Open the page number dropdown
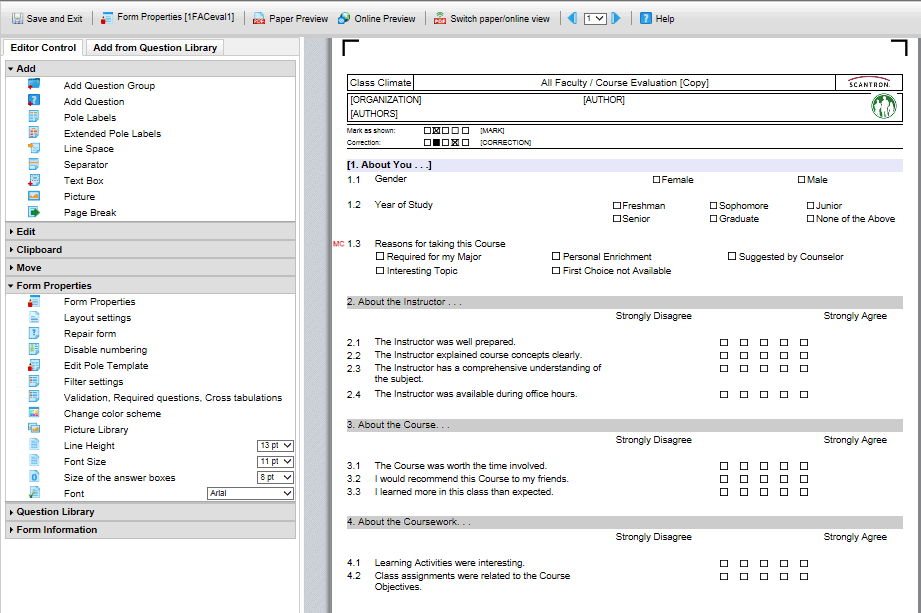Image resolution: width=921 pixels, height=613 pixels. tap(594, 19)
